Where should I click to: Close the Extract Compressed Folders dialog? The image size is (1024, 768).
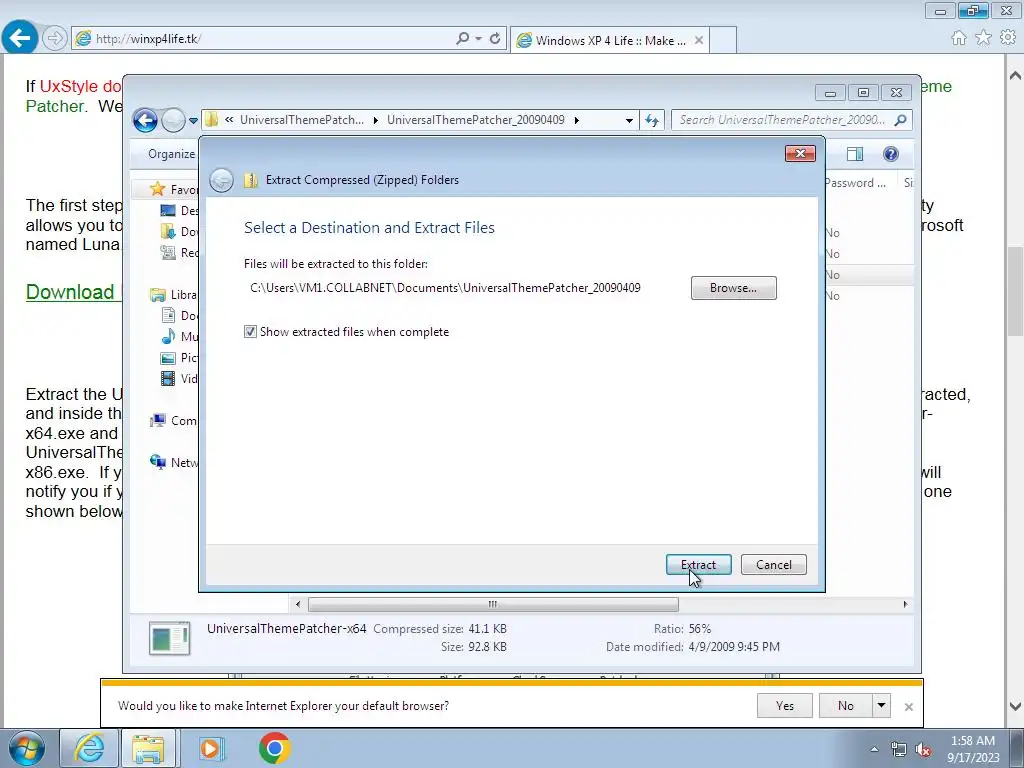point(800,153)
